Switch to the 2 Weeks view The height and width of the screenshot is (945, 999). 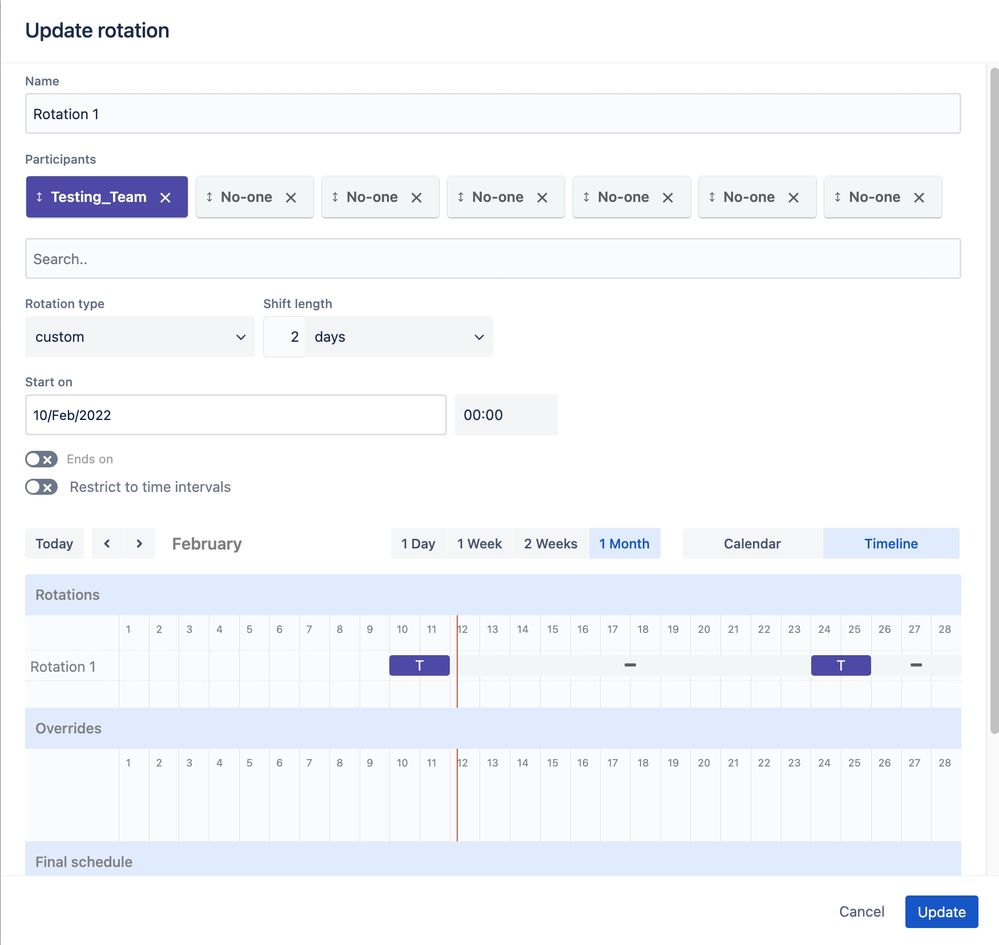550,544
